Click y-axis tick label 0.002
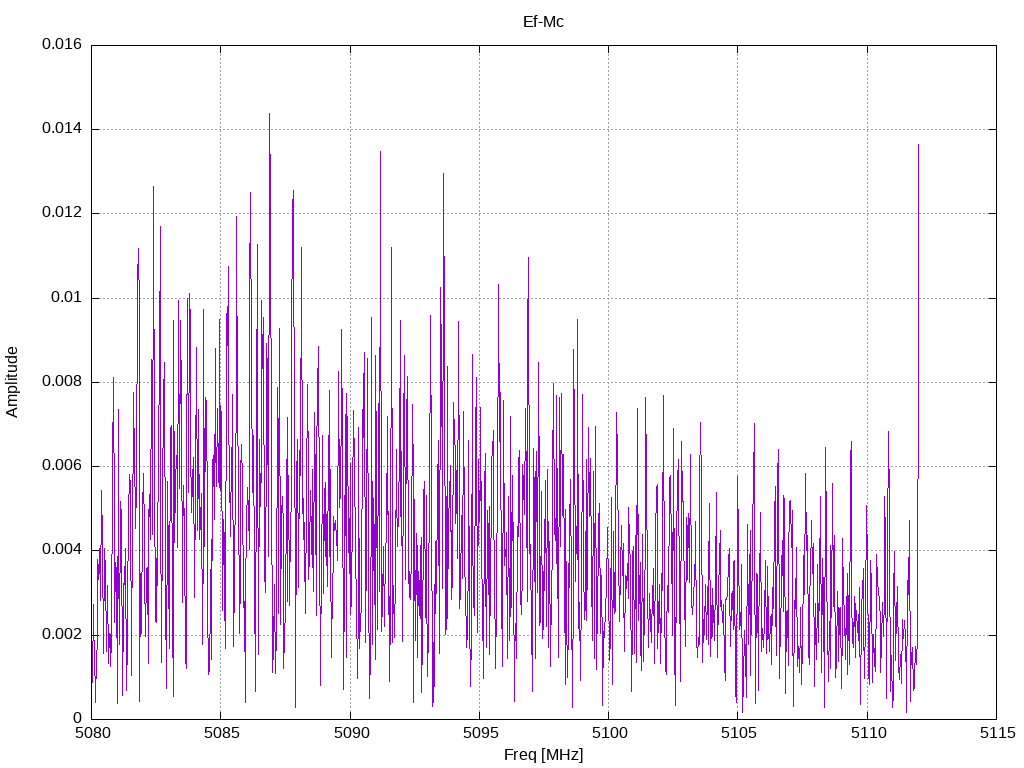1024x768 pixels. coord(62,634)
